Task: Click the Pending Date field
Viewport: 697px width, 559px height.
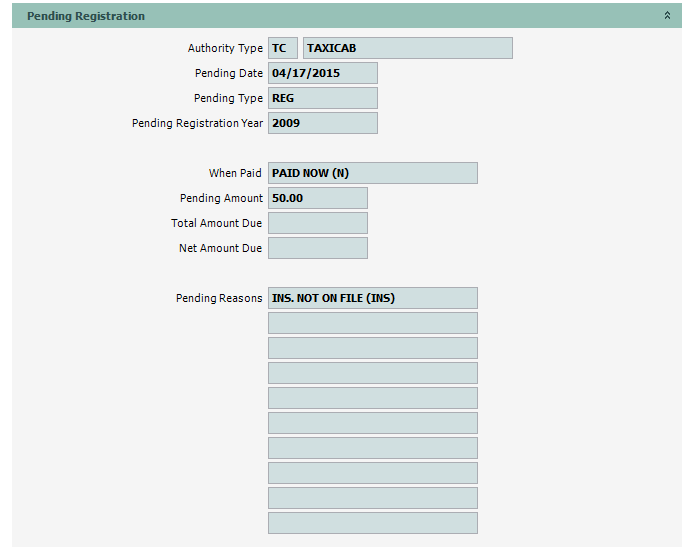Action: [x=322, y=73]
